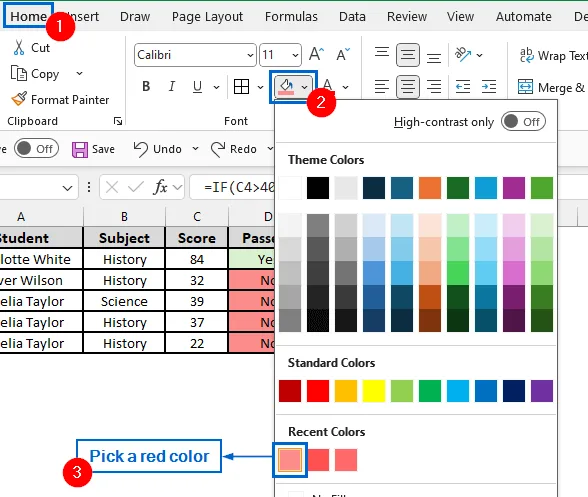The height and width of the screenshot is (497, 588).
Task: Click the Save floppy disk icon
Action: [80, 149]
